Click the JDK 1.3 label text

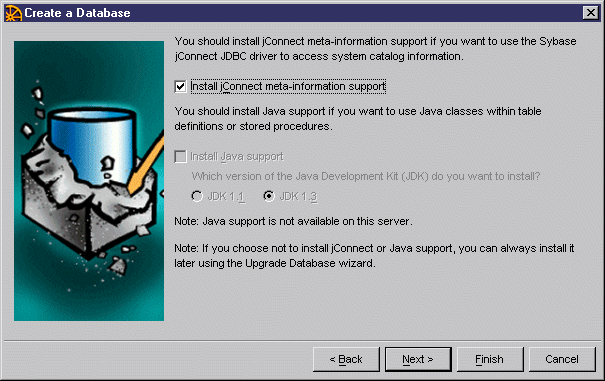pyautogui.click(x=298, y=197)
